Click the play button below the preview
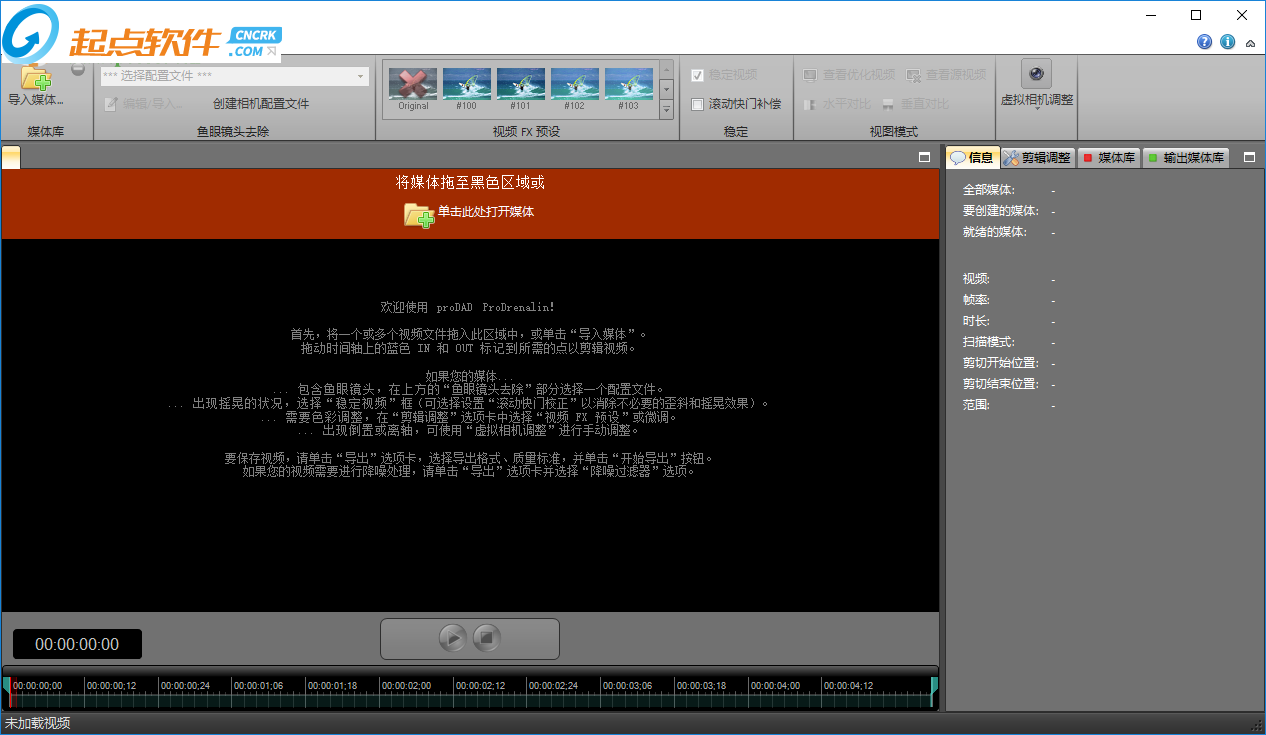 [453, 638]
